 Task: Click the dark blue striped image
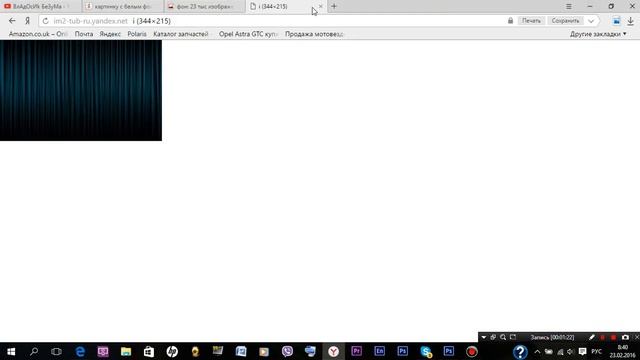click(x=81, y=90)
